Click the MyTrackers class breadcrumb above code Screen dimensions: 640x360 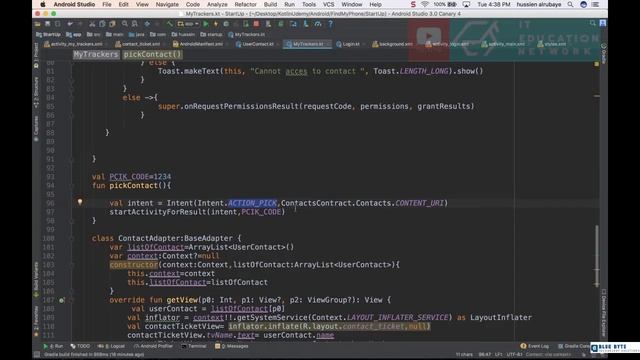pyautogui.click(x=96, y=54)
